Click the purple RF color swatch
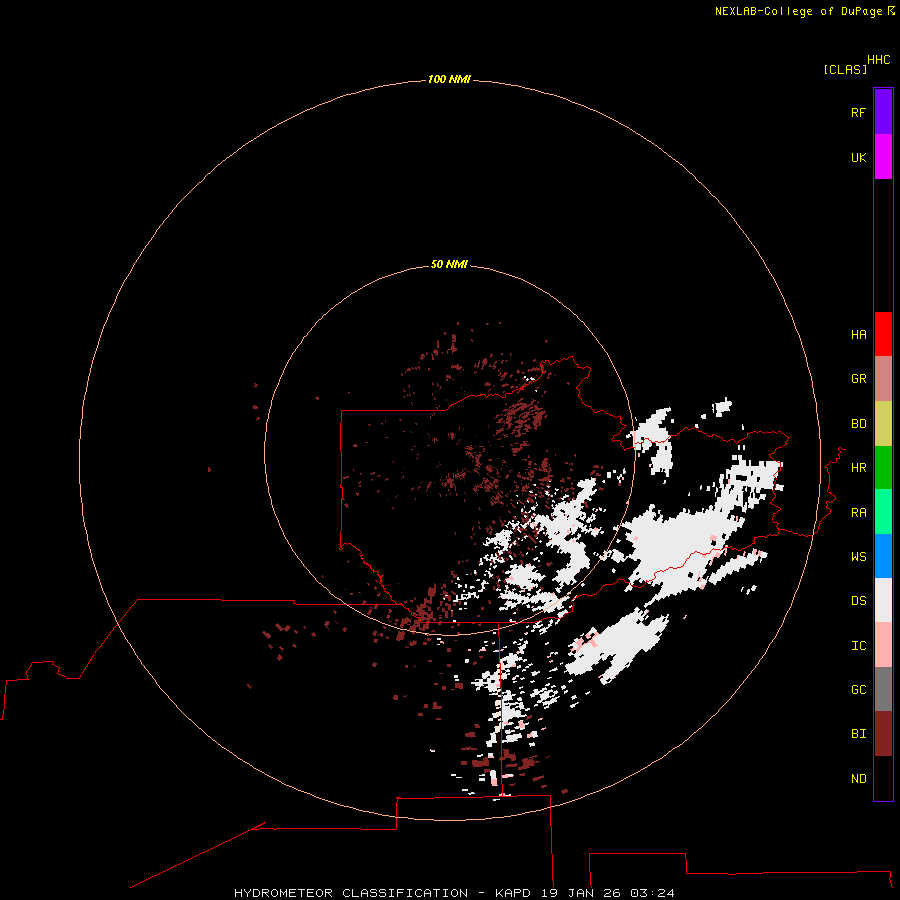Image resolution: width=900 pixels, height=900 pixels. tap(883, 112)
